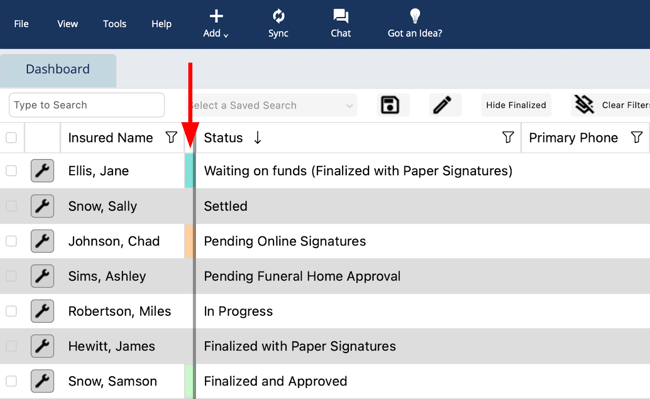The height and width of the screenshot is (399, 650).
Task: Open the Chat icon
Action: pos(341,17)
